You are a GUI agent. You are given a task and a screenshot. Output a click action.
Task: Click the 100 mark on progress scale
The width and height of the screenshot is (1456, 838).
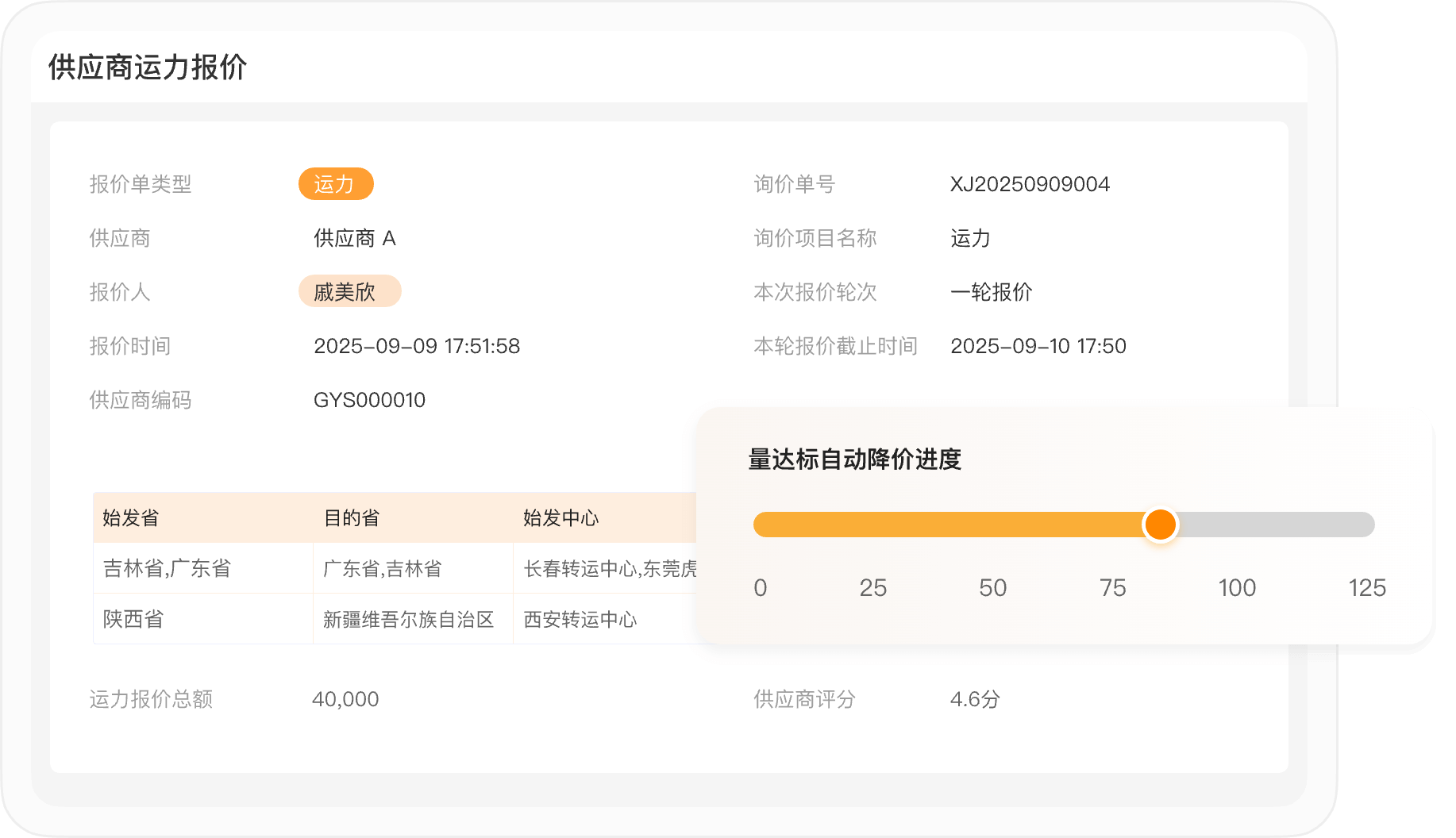coord(1237,588)
